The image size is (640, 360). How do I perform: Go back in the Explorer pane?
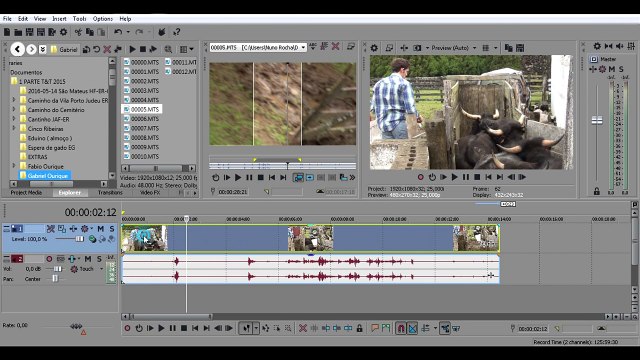17,49
